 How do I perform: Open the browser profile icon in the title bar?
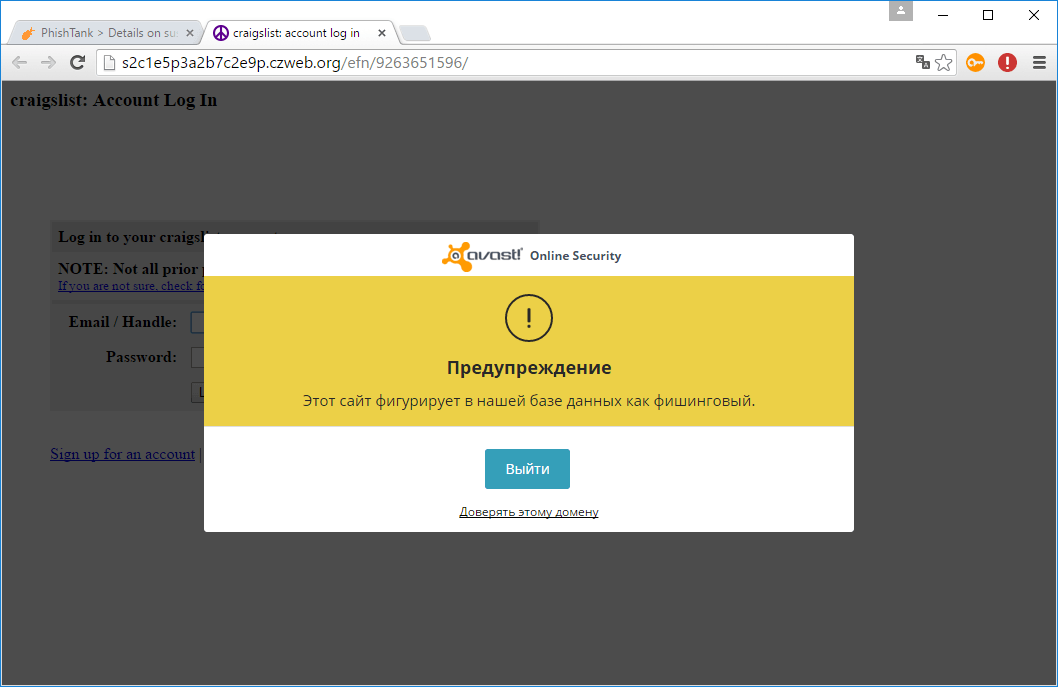pos(899,11)
